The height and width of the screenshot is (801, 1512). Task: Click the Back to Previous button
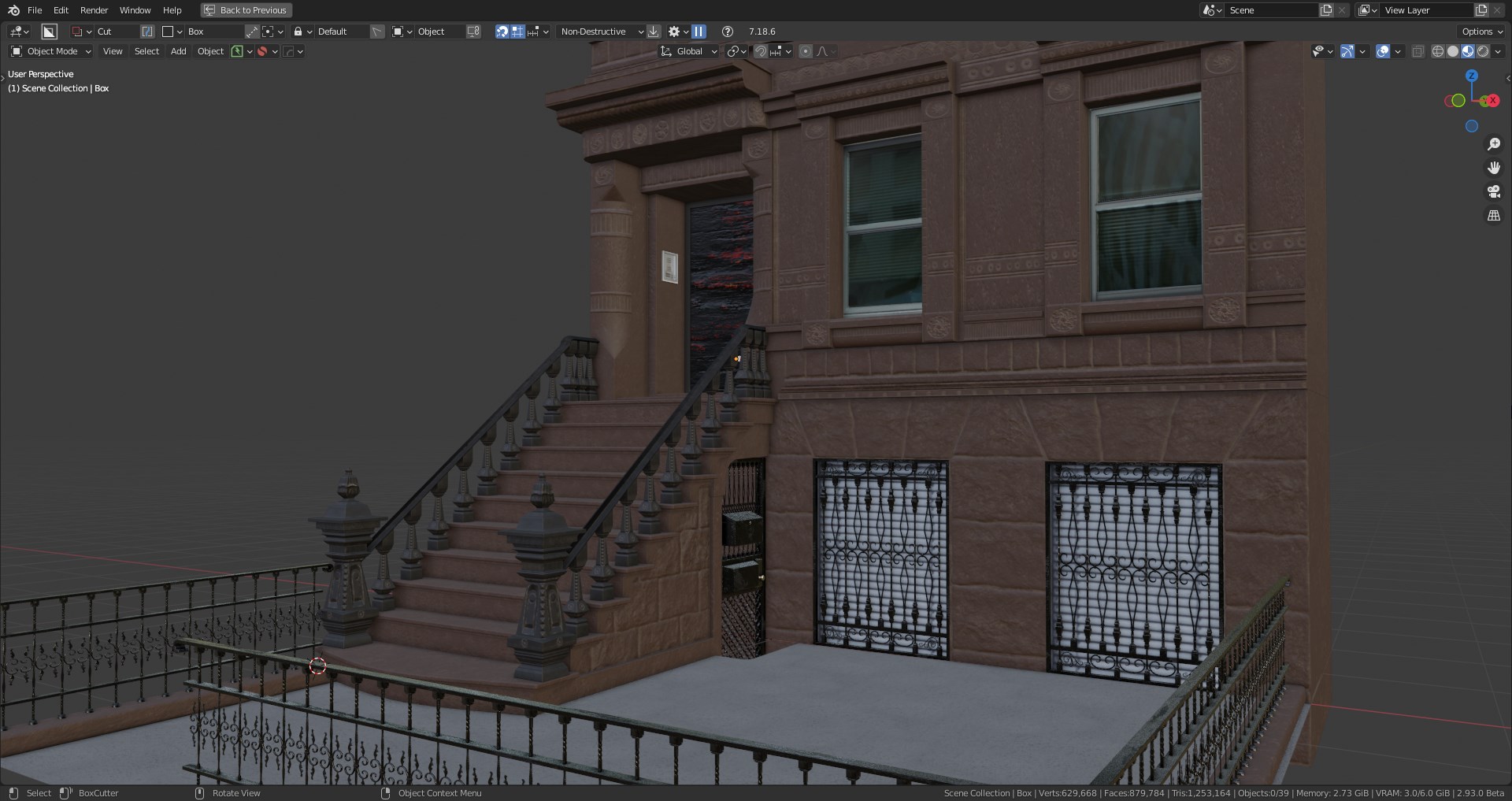point(246,10)
